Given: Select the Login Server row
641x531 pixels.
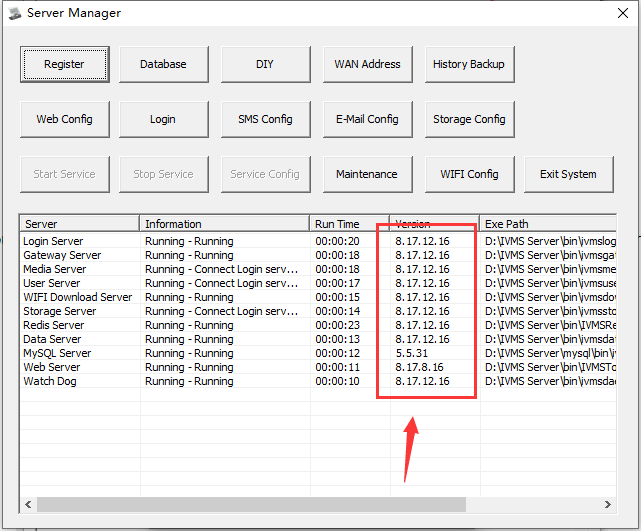Looking at the screenshot, I should point(318,241).
